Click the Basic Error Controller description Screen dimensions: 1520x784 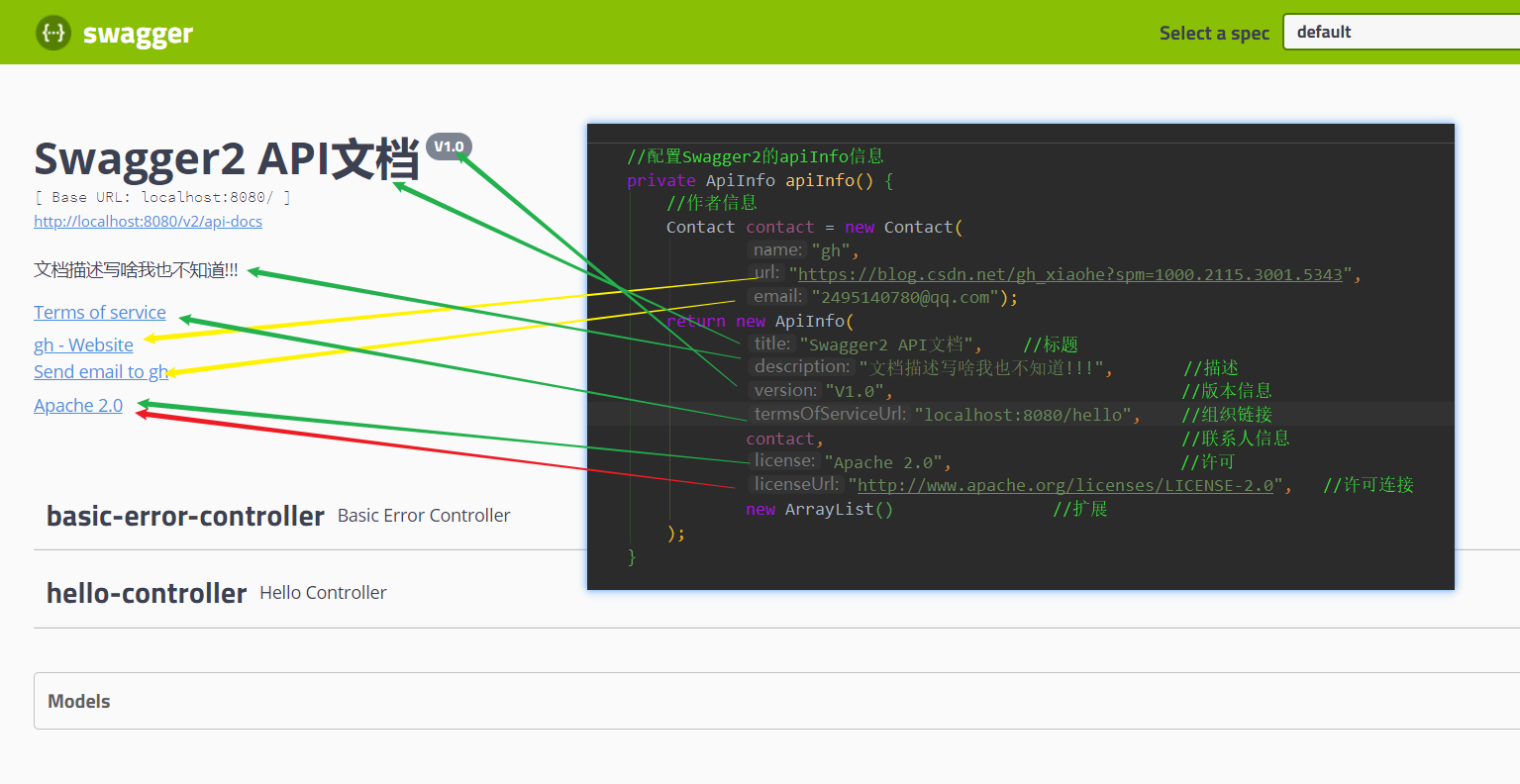424,515
